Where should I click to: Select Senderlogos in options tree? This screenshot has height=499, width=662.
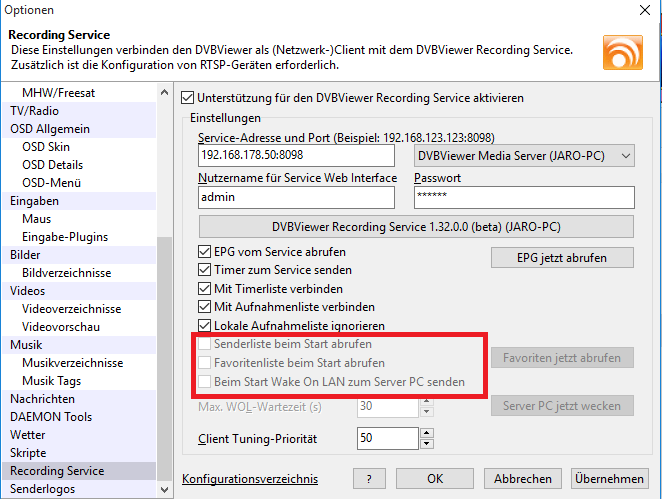(79, 489)
